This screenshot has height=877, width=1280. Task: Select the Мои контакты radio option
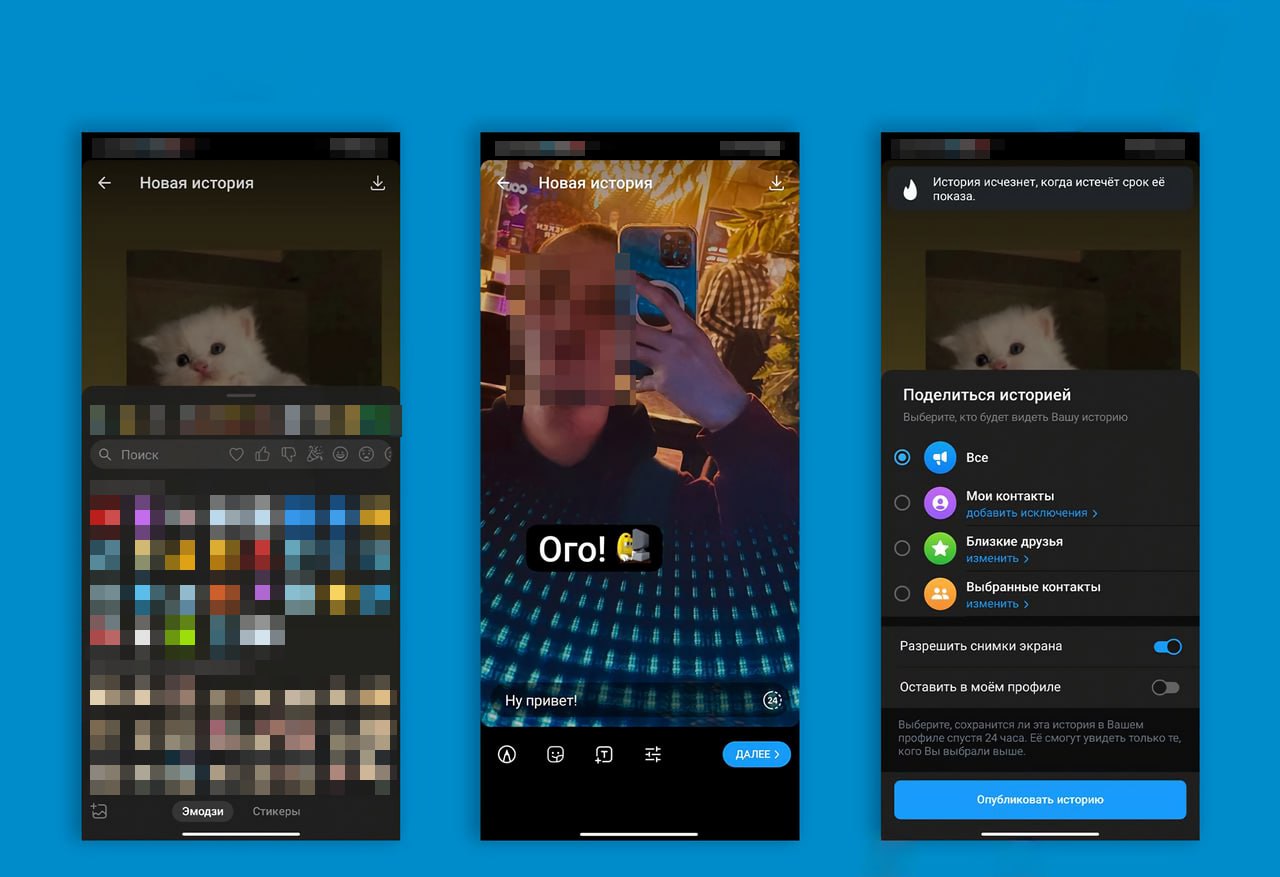[902, 503]
